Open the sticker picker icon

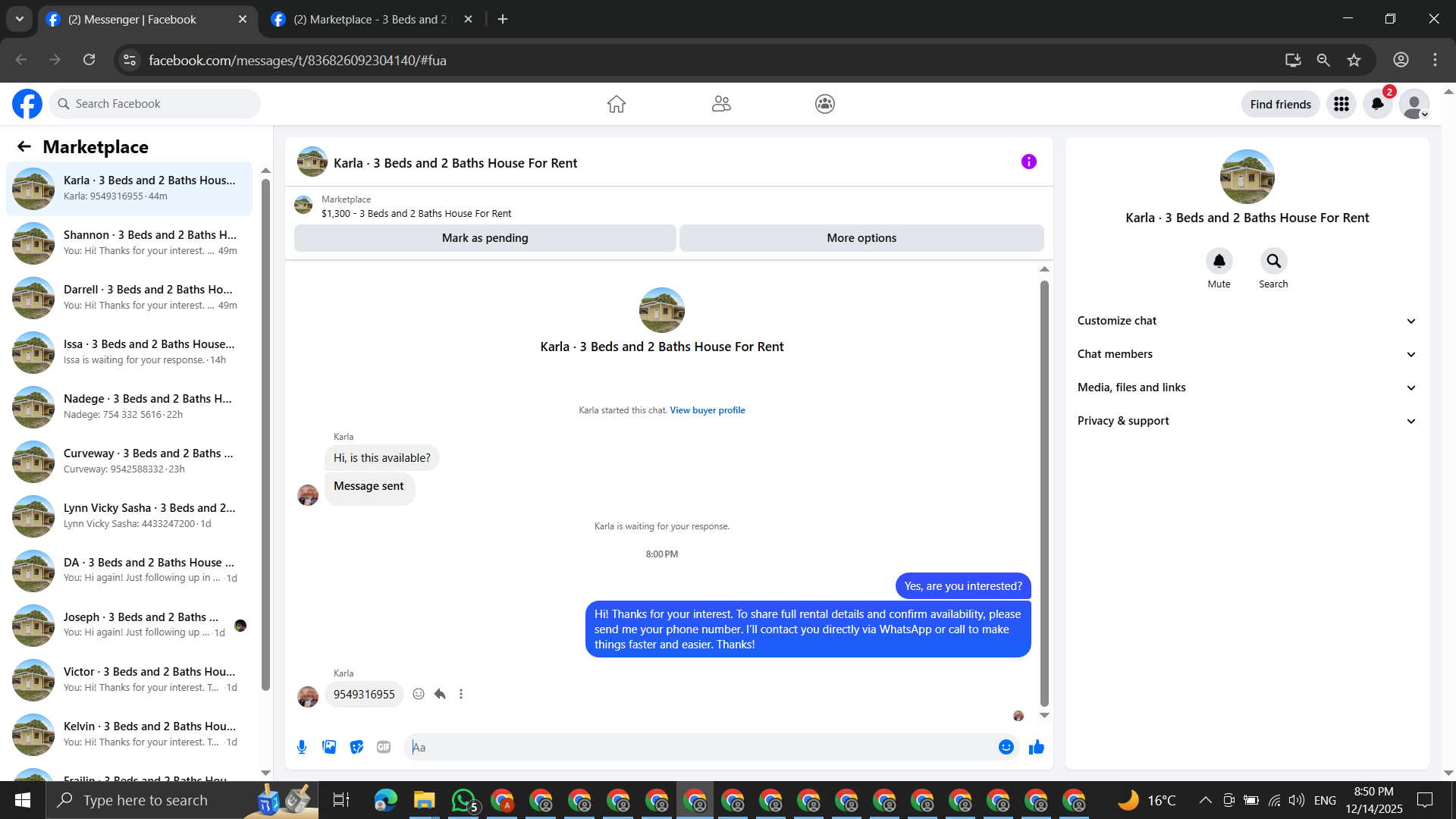point(356,747)
